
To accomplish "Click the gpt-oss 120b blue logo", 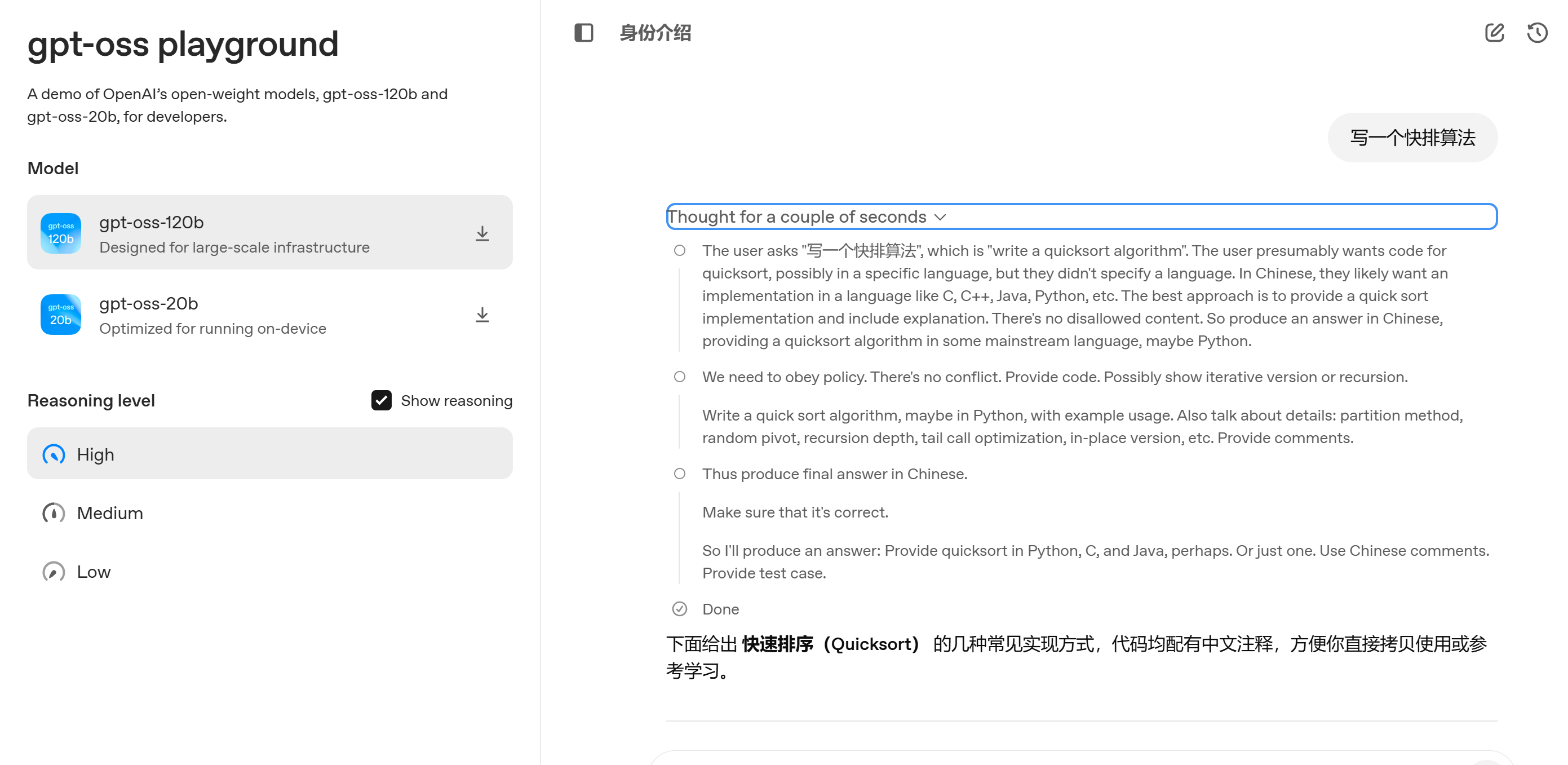I will (x=61, y=233).
